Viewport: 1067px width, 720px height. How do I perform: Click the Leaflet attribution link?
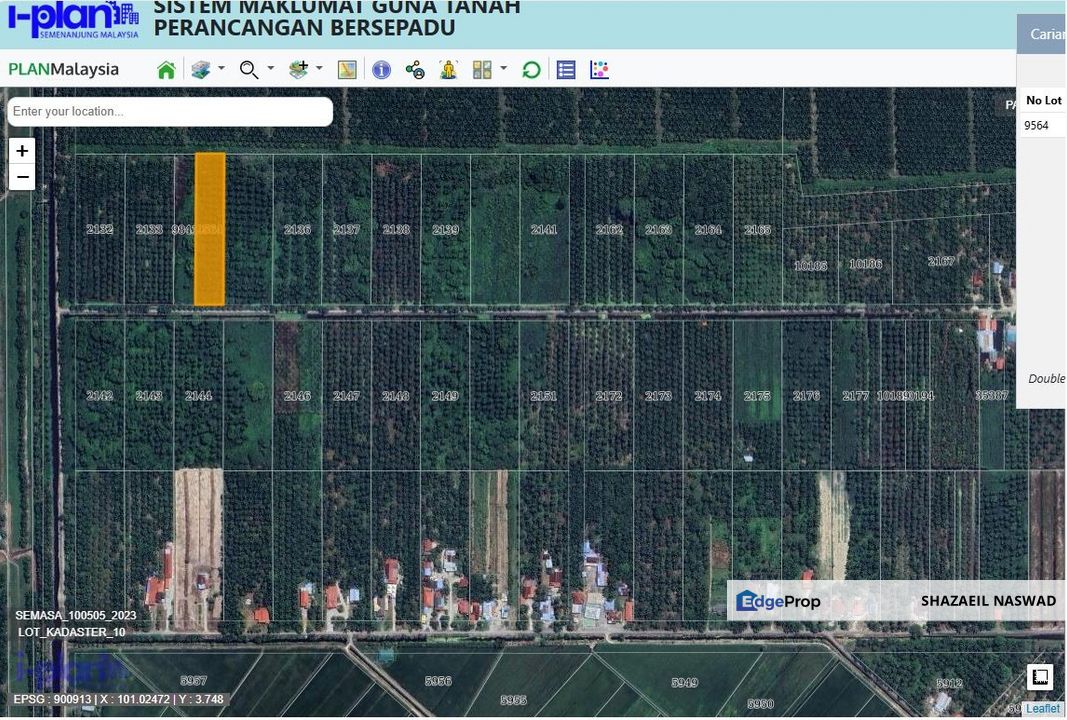point(1044,708)
